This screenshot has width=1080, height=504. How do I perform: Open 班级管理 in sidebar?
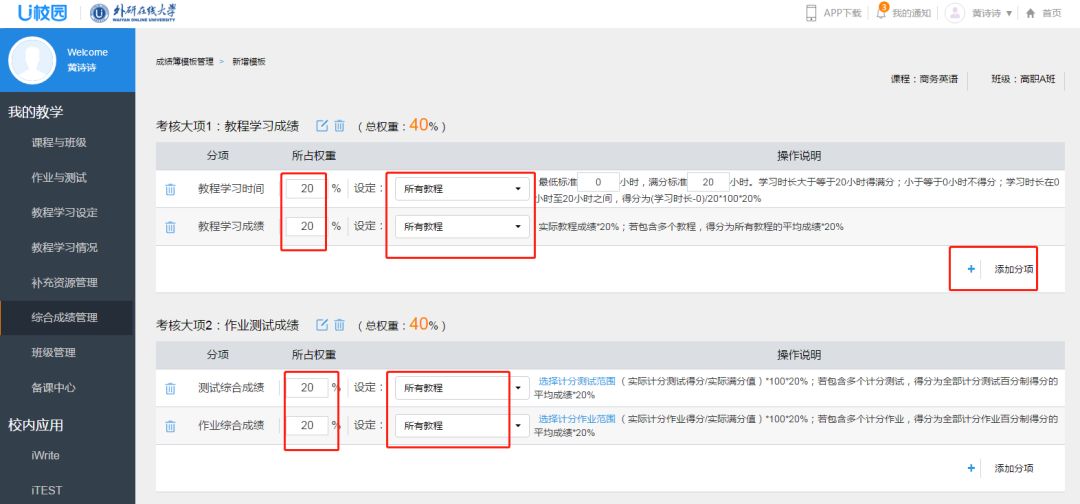point(54,353)
